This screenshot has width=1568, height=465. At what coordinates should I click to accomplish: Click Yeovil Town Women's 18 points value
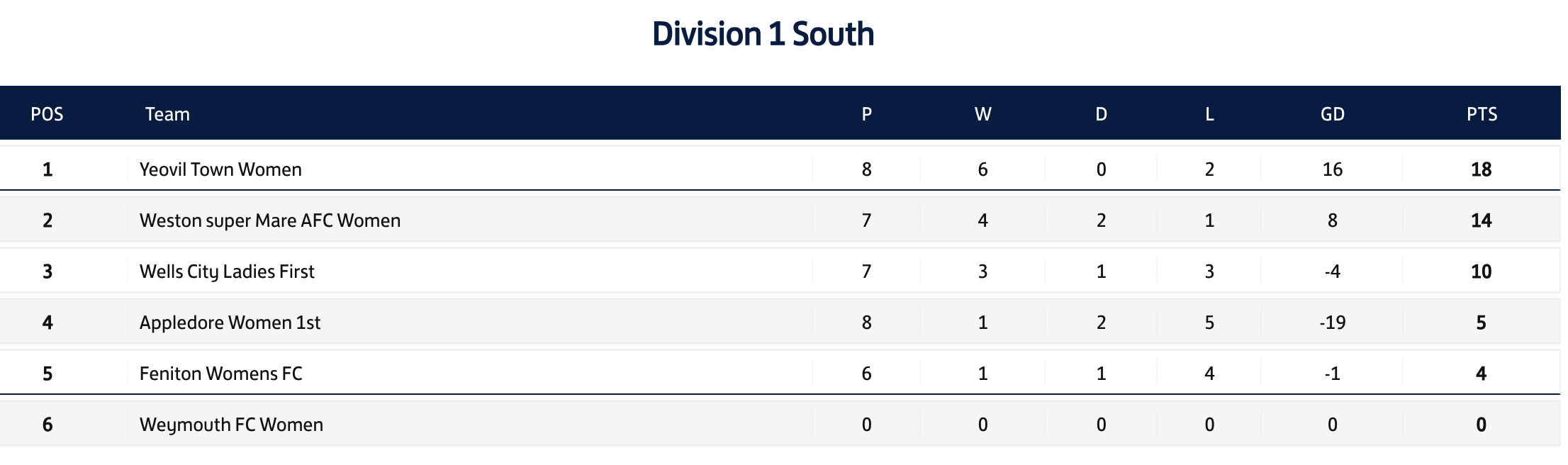point(1481,169)
